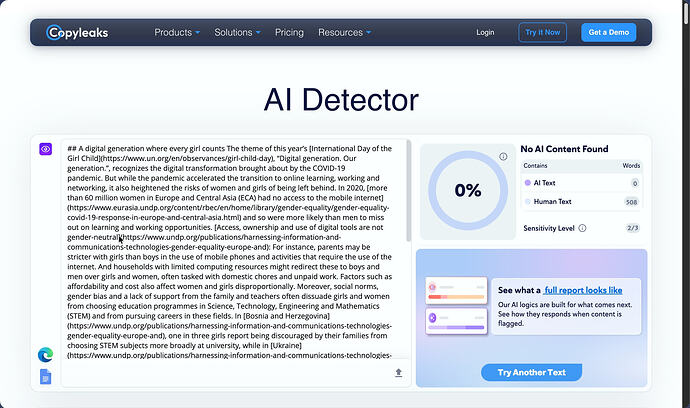Expand the Solutions dropdown menu
This screenshot has width=690, height=408.
(x=237, y=32)
